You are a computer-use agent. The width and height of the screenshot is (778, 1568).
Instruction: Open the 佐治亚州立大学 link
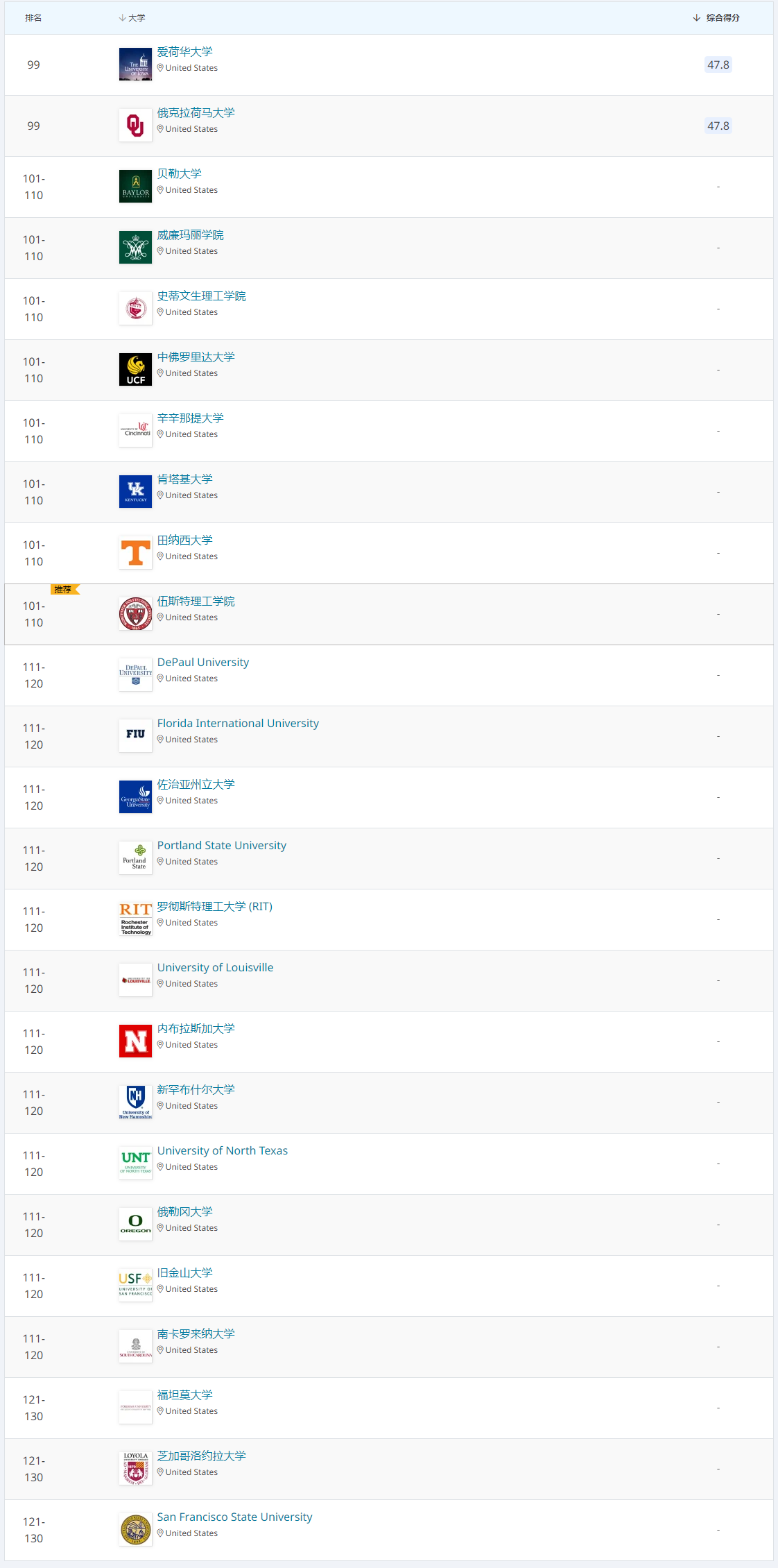(x=196, y=785)
